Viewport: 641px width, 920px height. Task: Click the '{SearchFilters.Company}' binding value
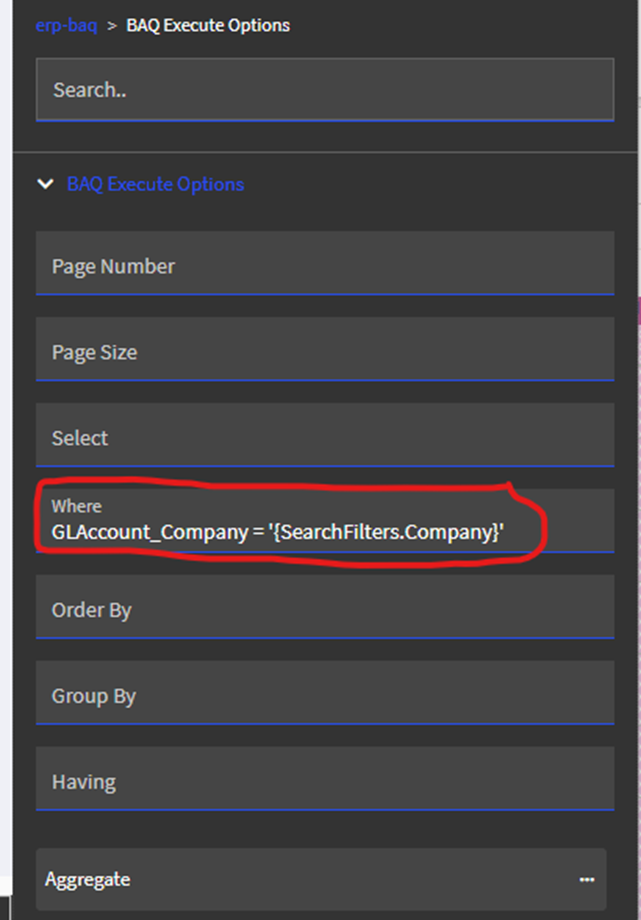pyautogui.click(x=386, y=533)
